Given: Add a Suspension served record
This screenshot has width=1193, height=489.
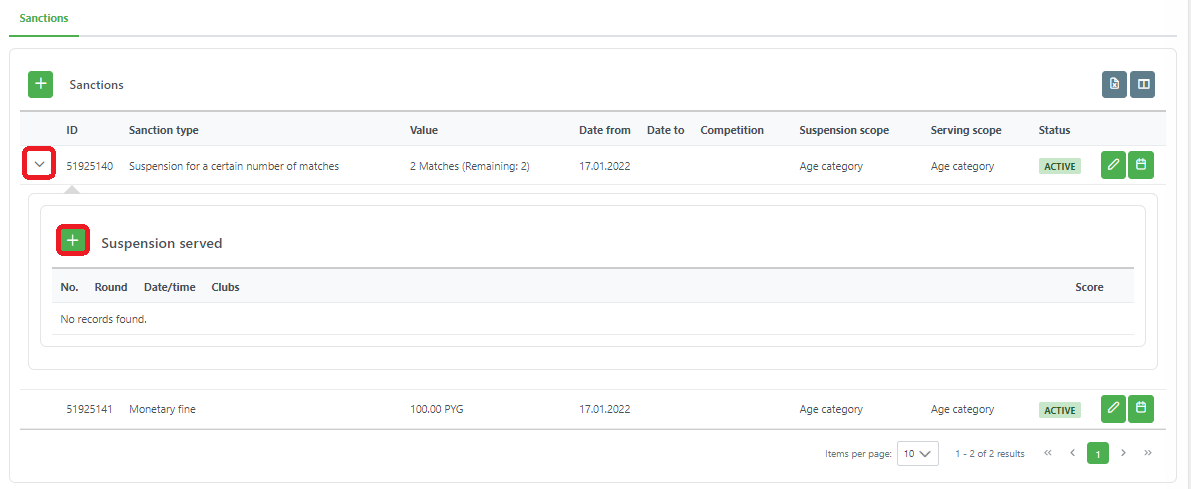Looking at the screenshot, I should [72, 241].
